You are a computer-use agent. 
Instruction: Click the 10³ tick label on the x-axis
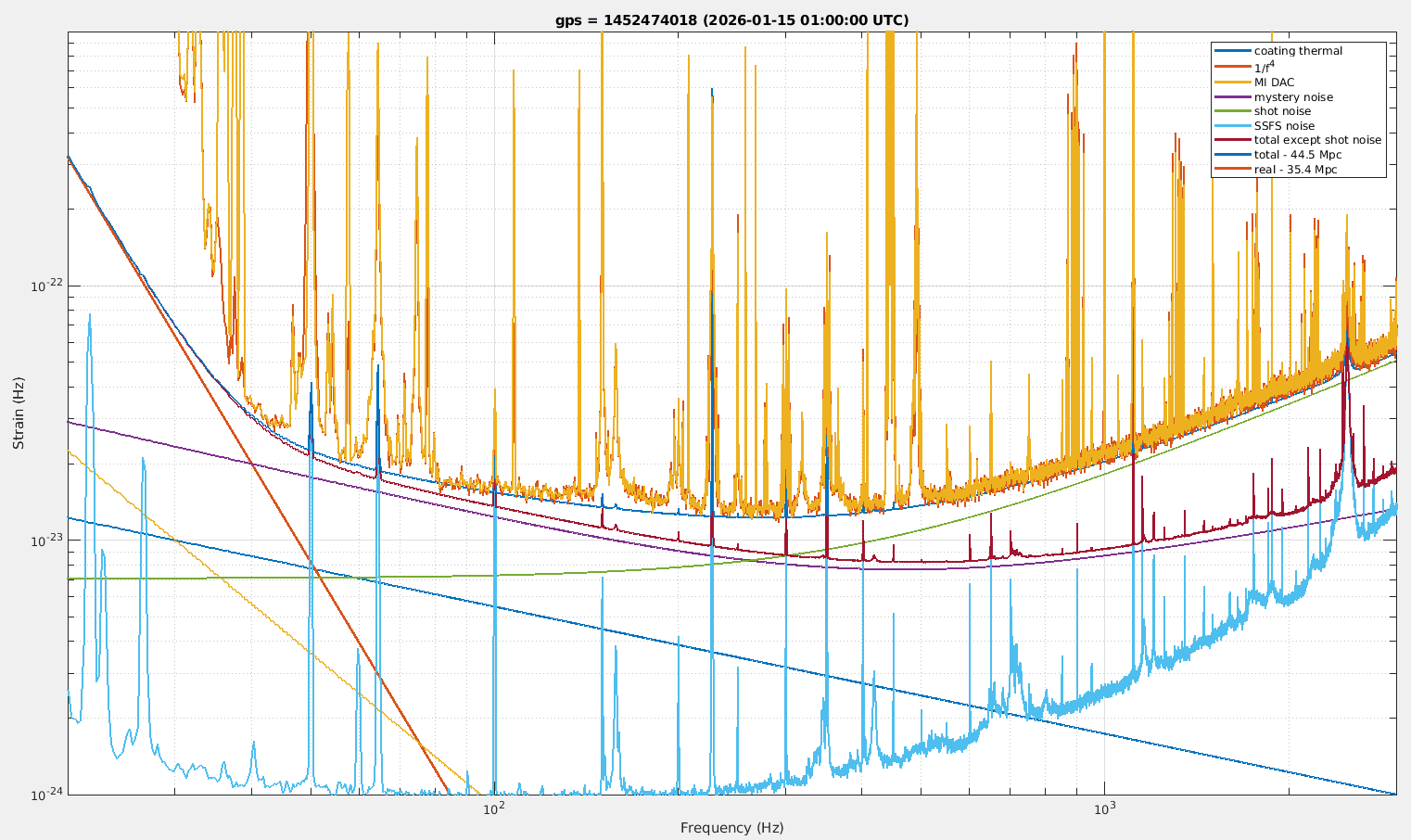point(1103,808)
